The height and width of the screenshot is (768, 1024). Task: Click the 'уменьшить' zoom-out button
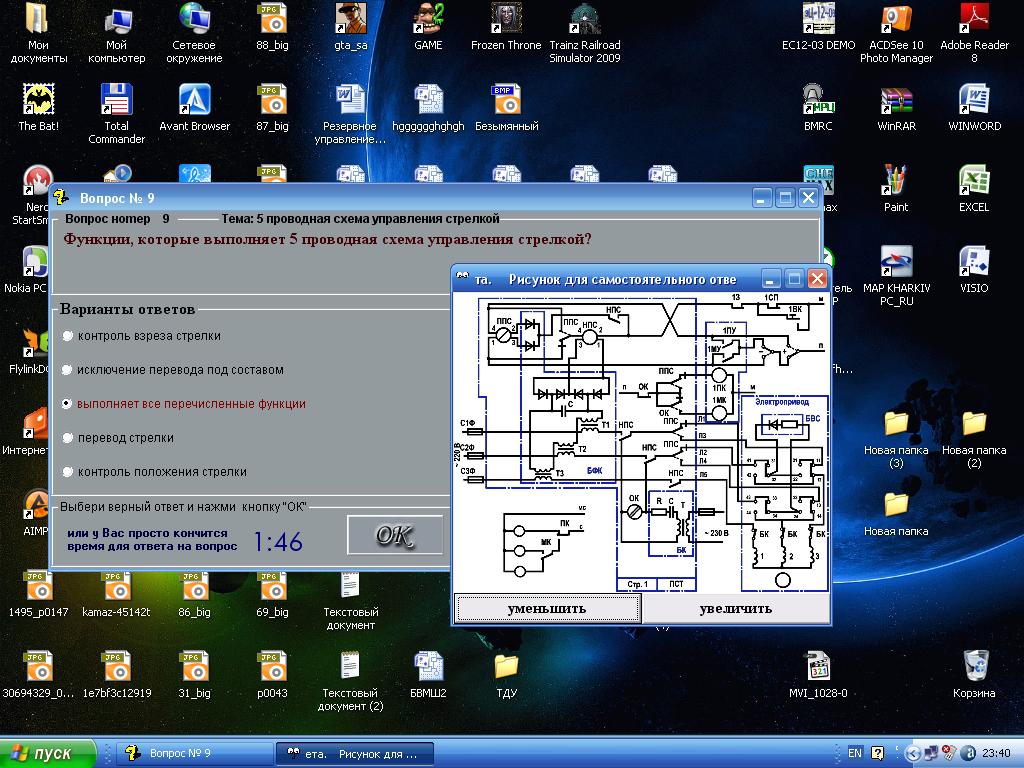tap(547, 608)
